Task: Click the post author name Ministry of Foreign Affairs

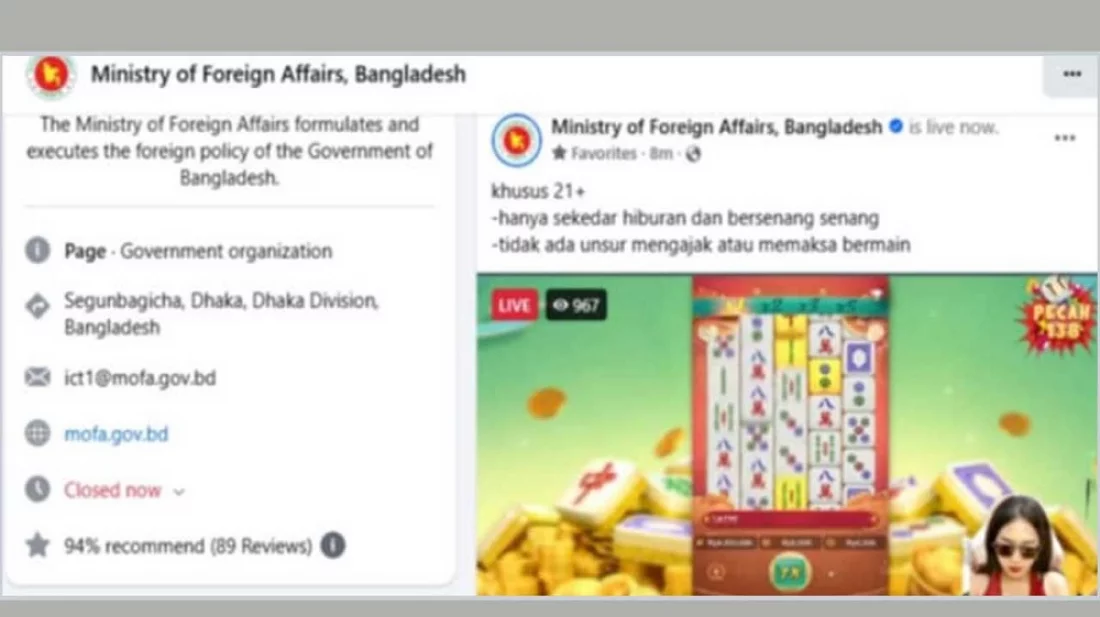Action: coord(716,127)
